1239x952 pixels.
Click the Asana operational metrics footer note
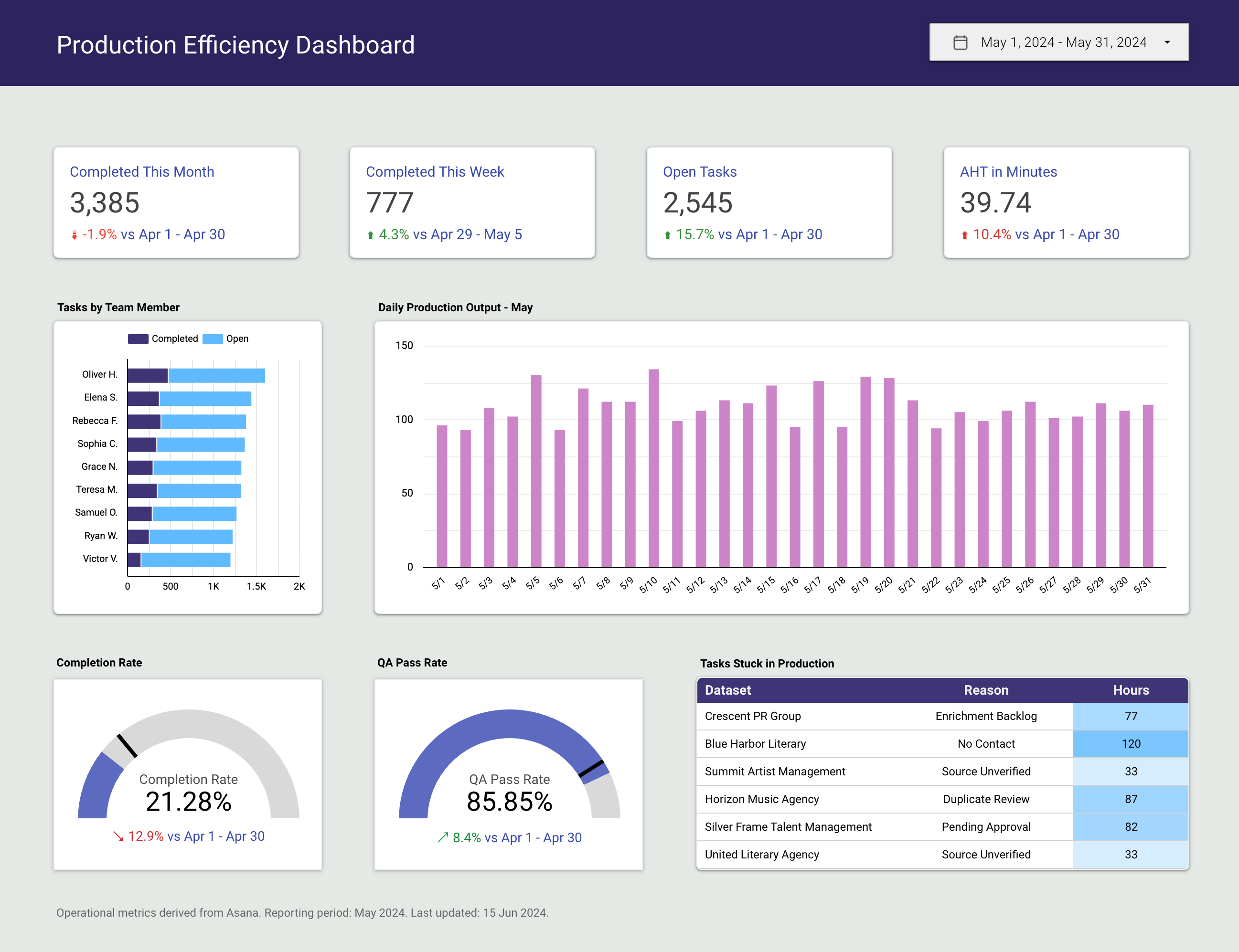pyautogui.click(x=302, y=913)
